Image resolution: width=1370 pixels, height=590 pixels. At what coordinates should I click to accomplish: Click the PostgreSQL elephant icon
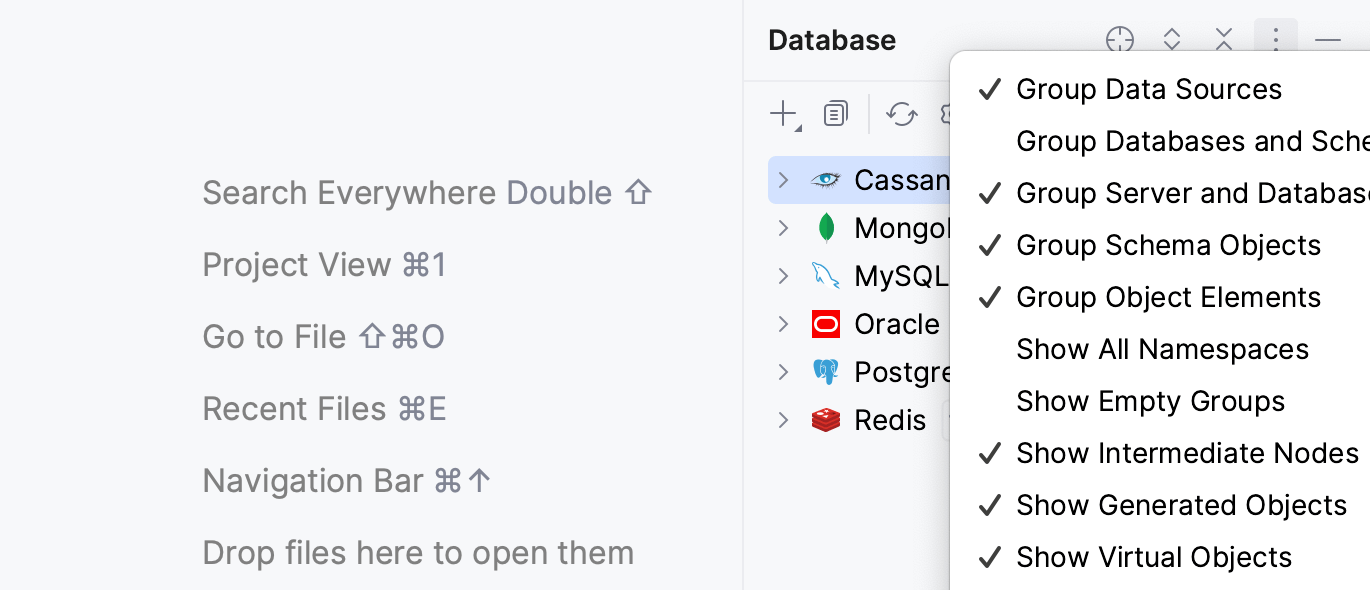click(826, 372)
